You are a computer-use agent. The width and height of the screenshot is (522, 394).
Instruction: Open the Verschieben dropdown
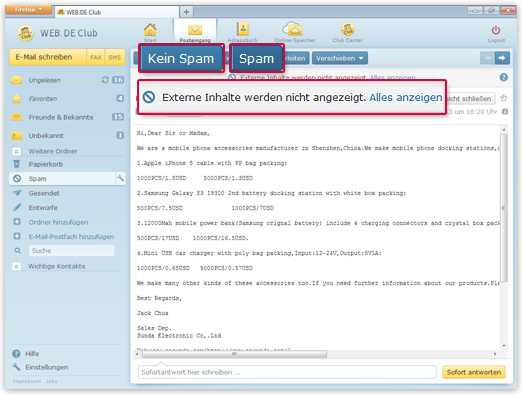[x=340, y=58]
